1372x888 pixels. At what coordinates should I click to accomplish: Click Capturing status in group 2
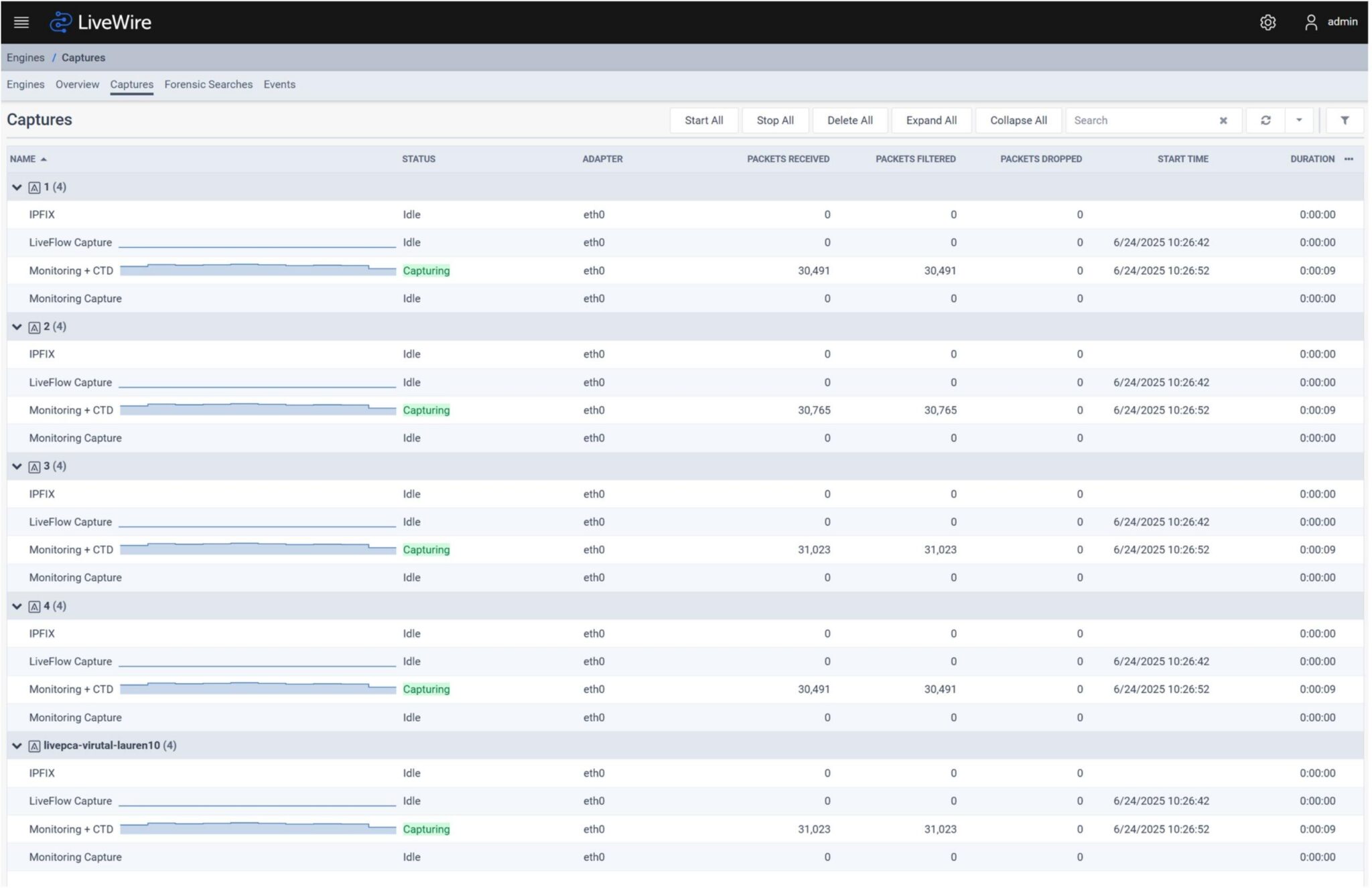426,411
